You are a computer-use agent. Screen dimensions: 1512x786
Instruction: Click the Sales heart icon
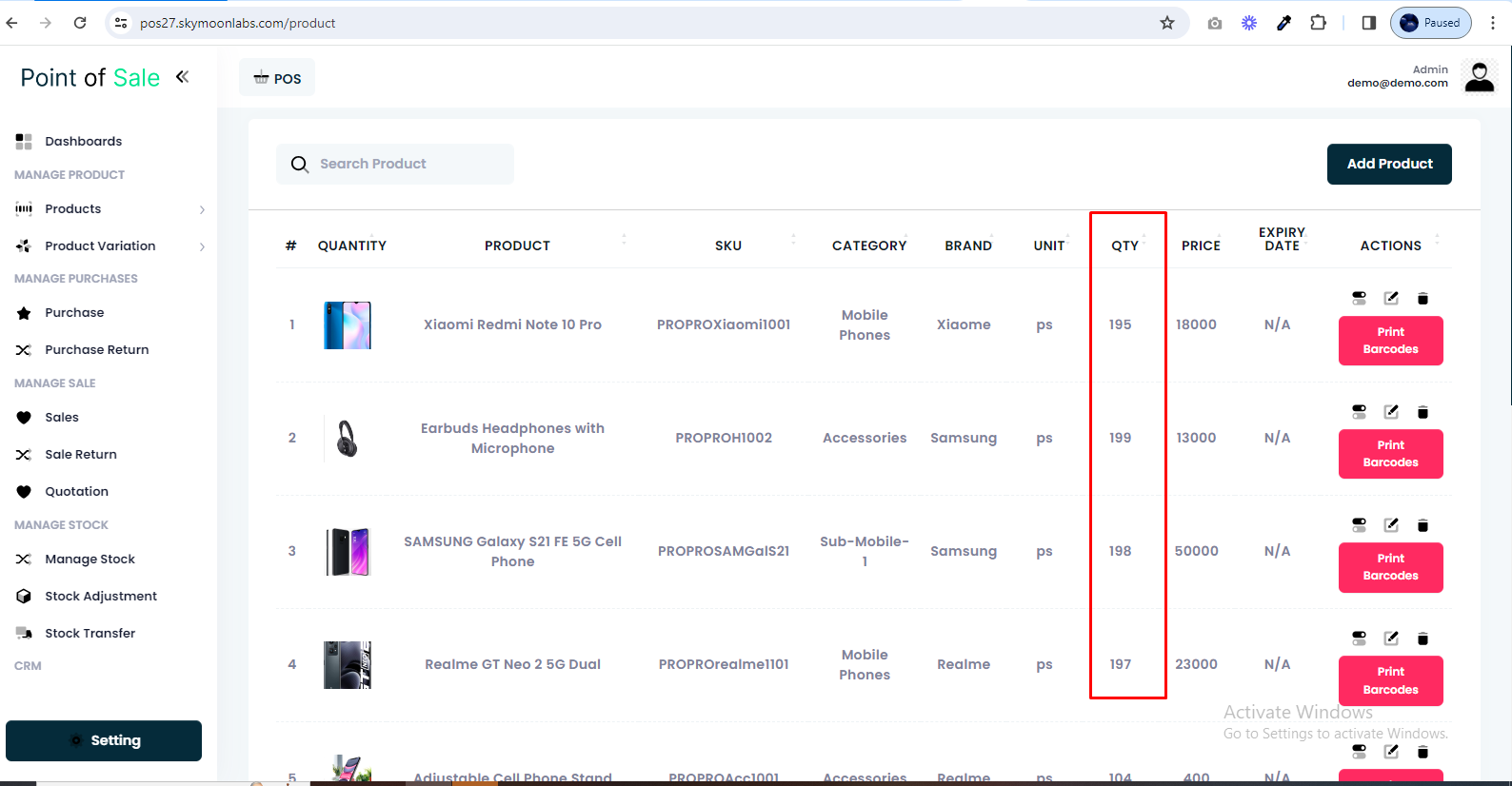click(24, 417)
